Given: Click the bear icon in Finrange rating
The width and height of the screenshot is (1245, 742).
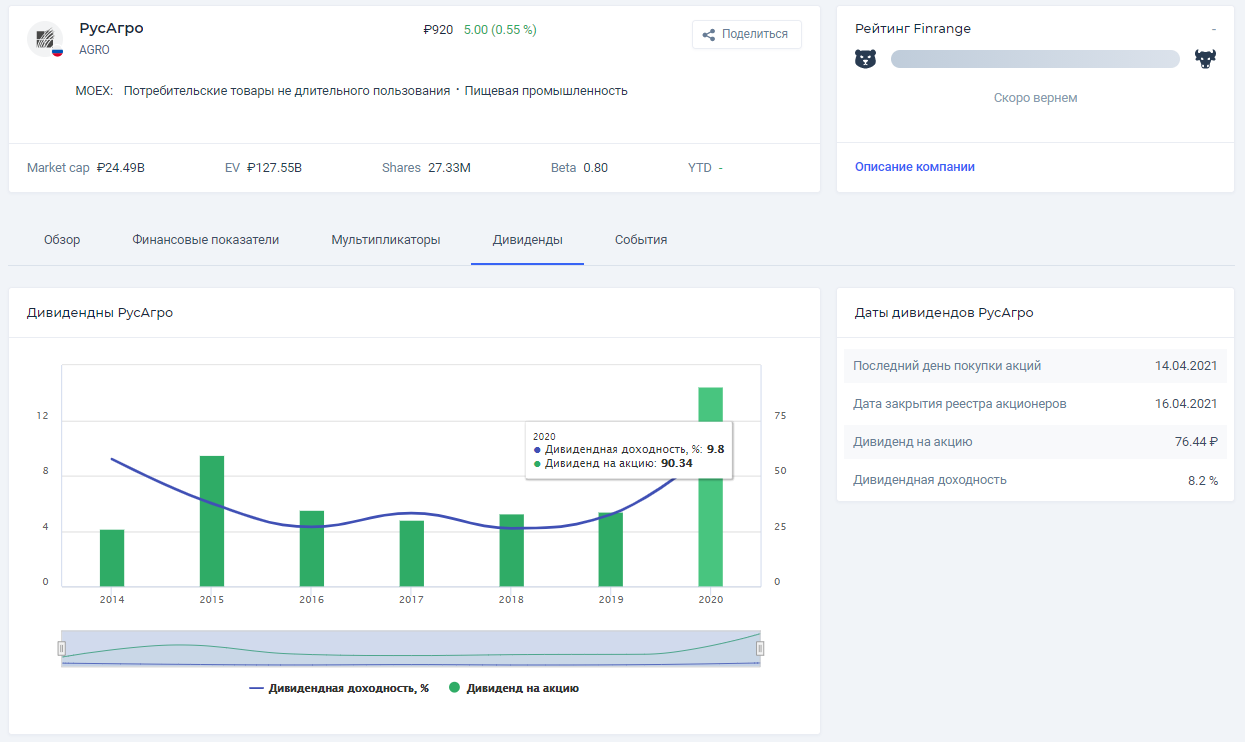Looking at the screenshot, I should click(865, 59).
